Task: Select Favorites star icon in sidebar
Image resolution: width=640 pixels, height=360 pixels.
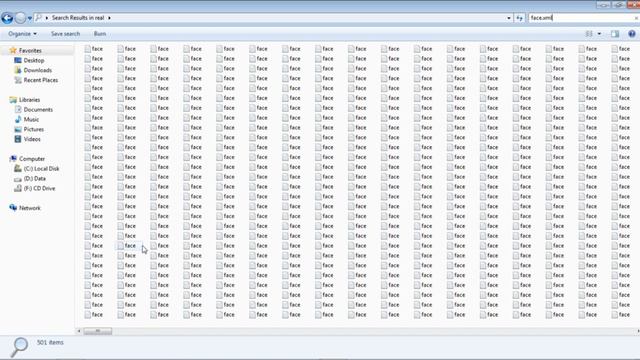Action: (x=13, y=51)
